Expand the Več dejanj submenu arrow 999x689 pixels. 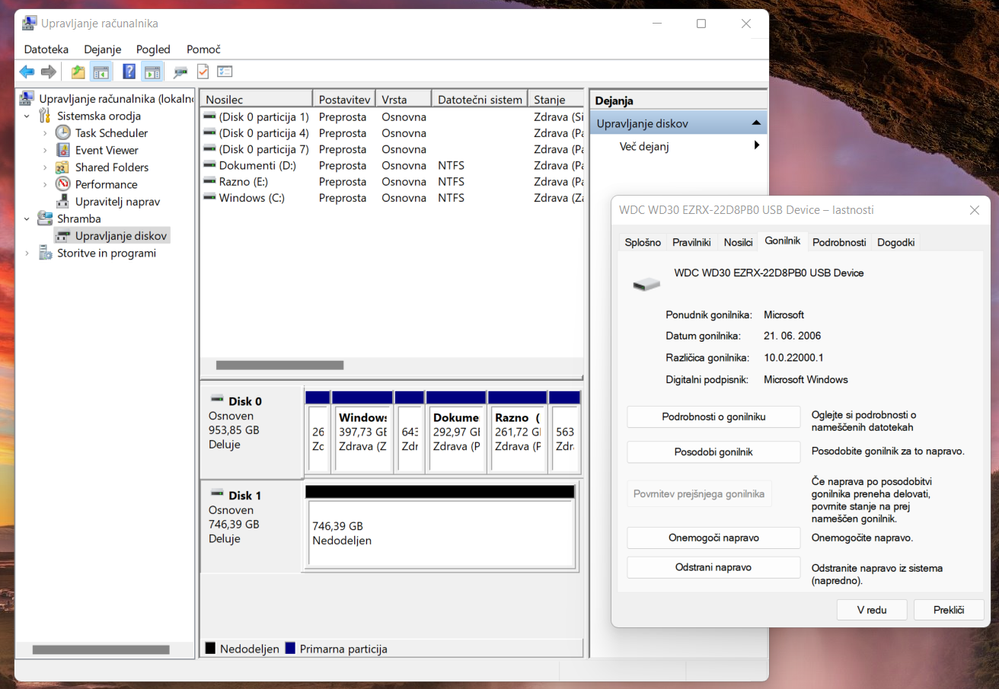(x=756, y=146)
